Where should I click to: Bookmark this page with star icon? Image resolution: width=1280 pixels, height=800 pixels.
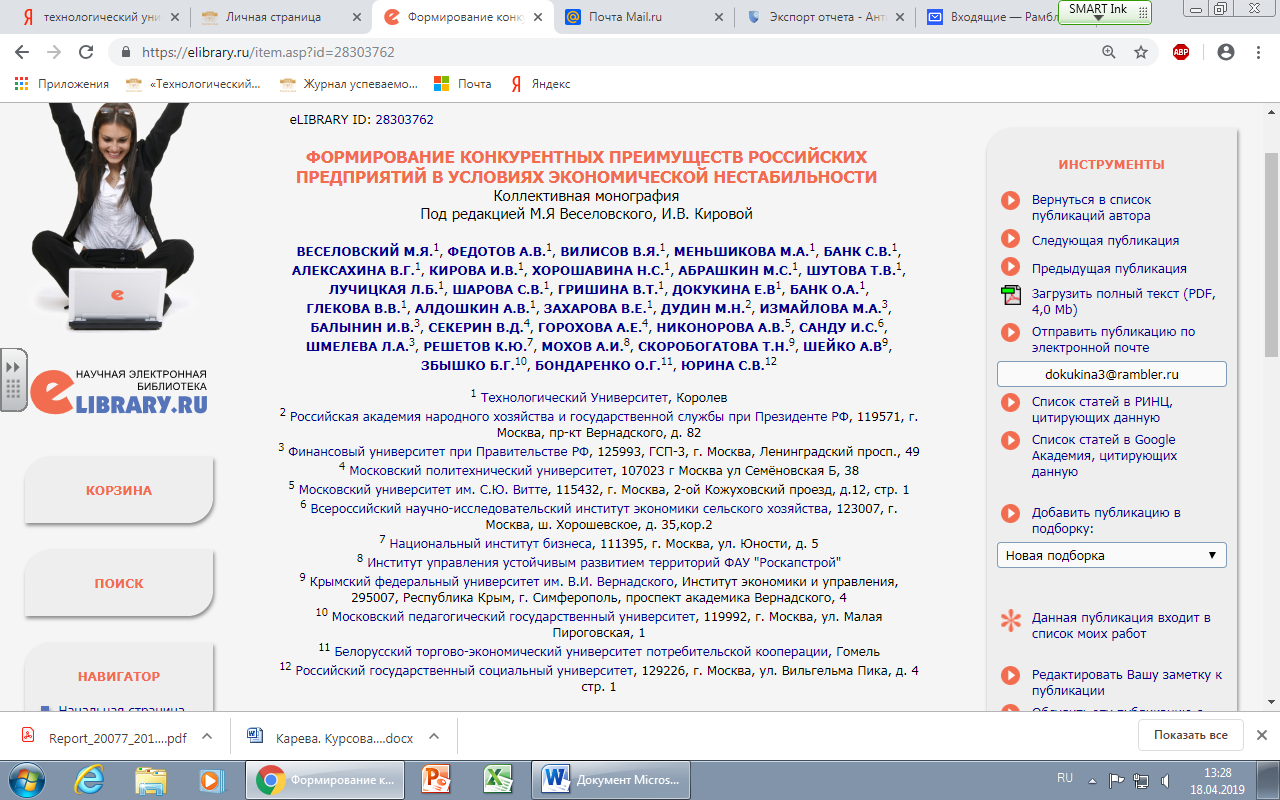coord(1141,52)
